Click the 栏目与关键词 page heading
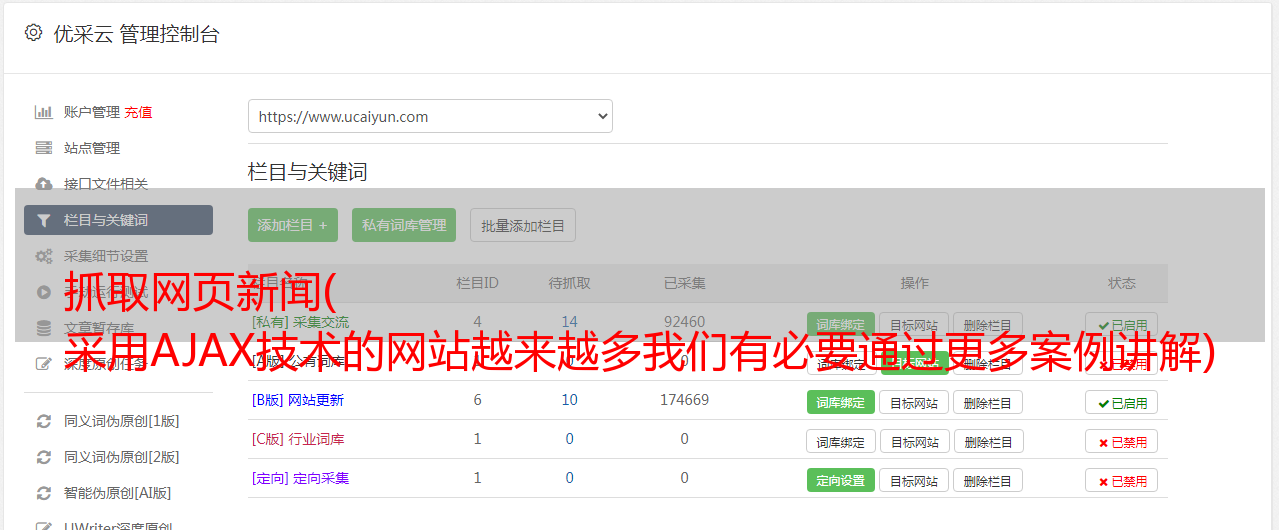 [308, 172]
